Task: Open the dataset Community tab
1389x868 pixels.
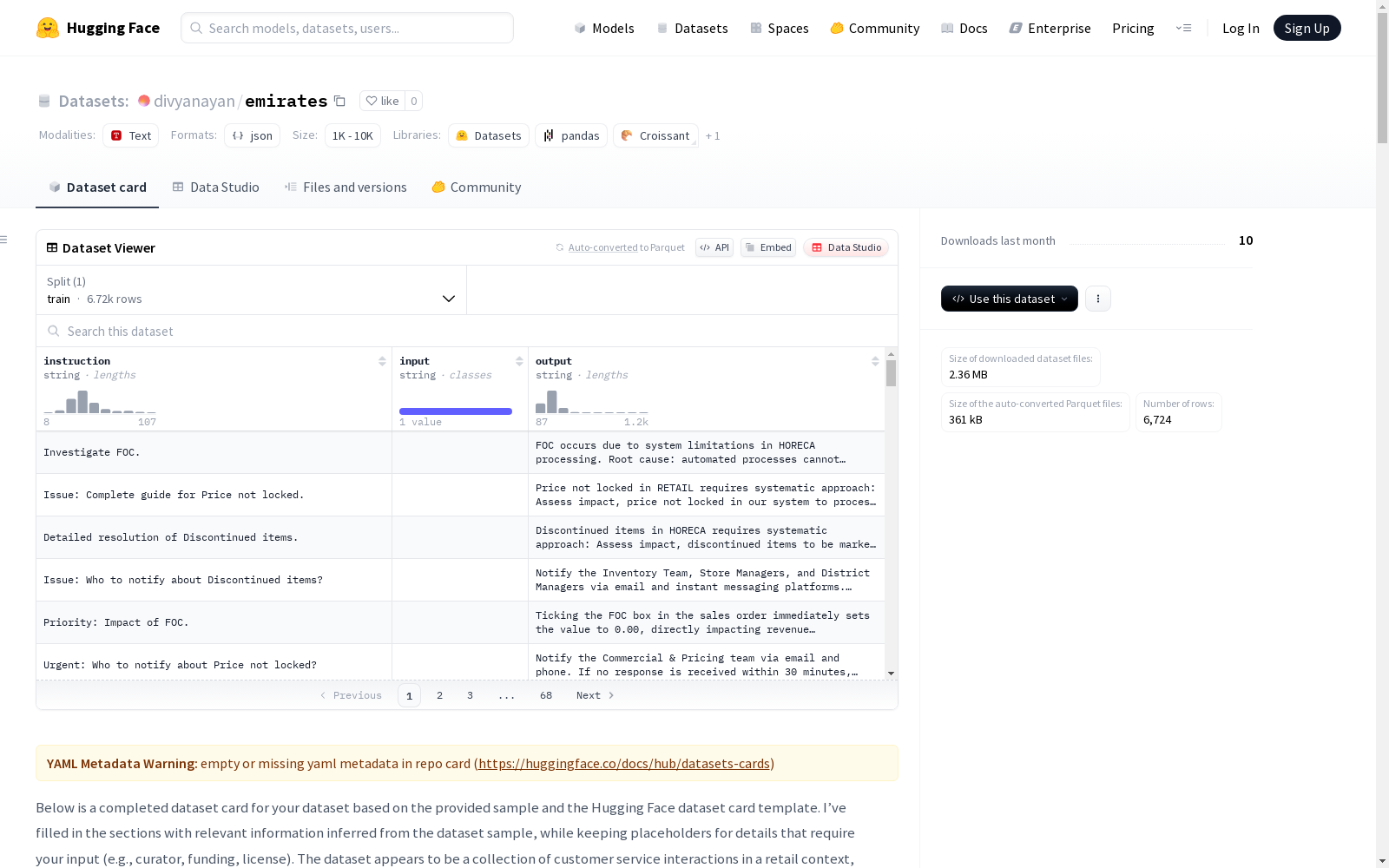Action: 477,187
